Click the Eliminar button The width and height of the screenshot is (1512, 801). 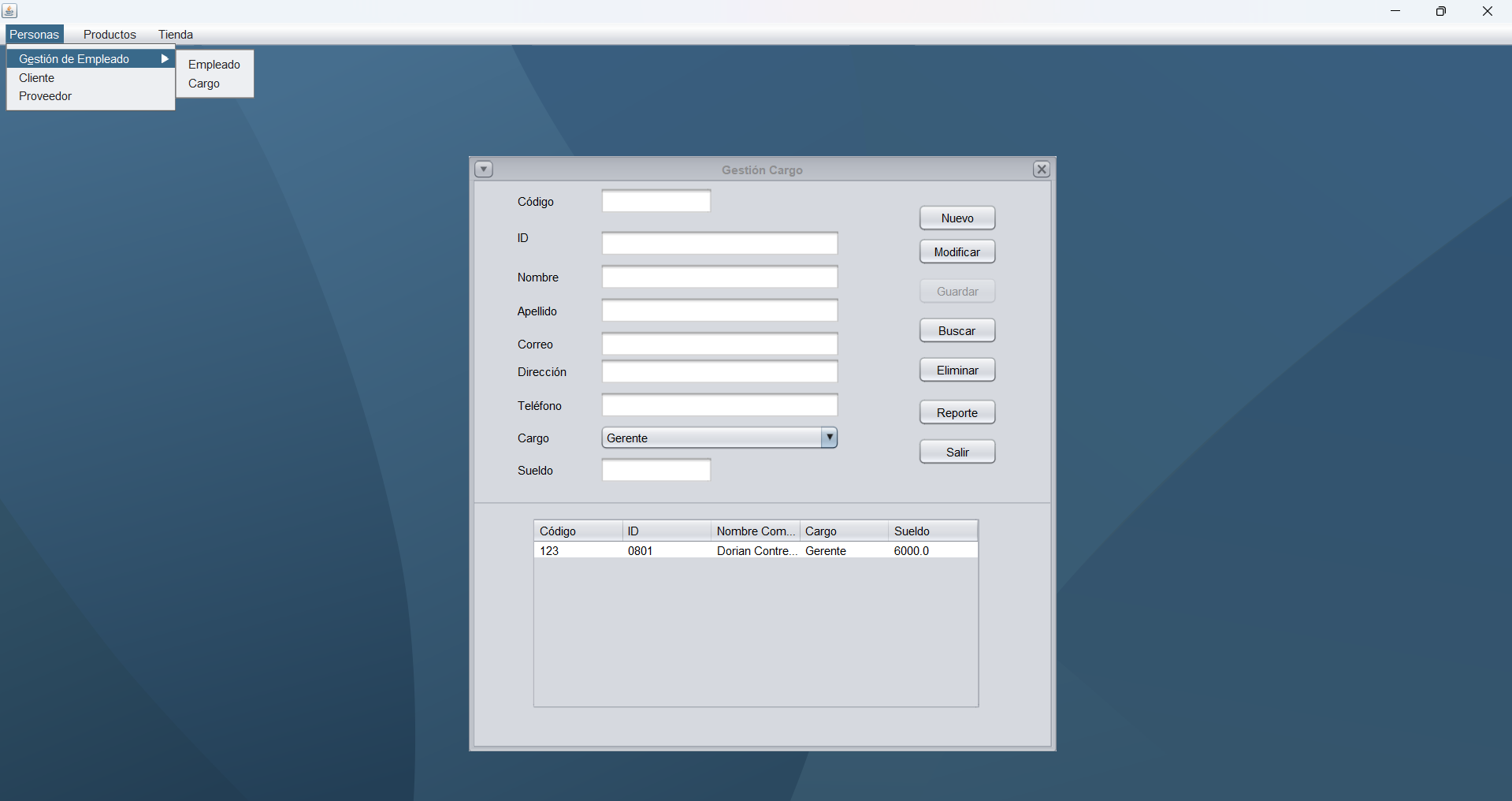coord(957,371)
